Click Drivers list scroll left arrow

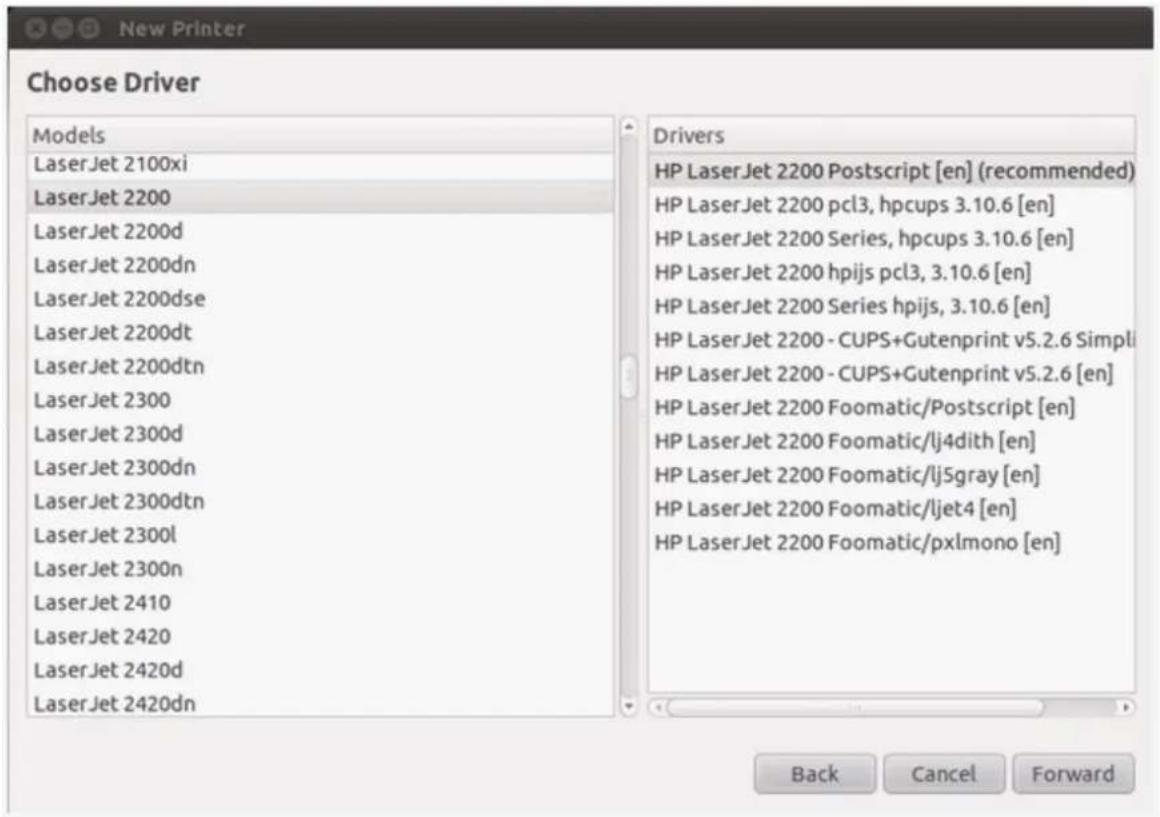click(x=658, y=707)
